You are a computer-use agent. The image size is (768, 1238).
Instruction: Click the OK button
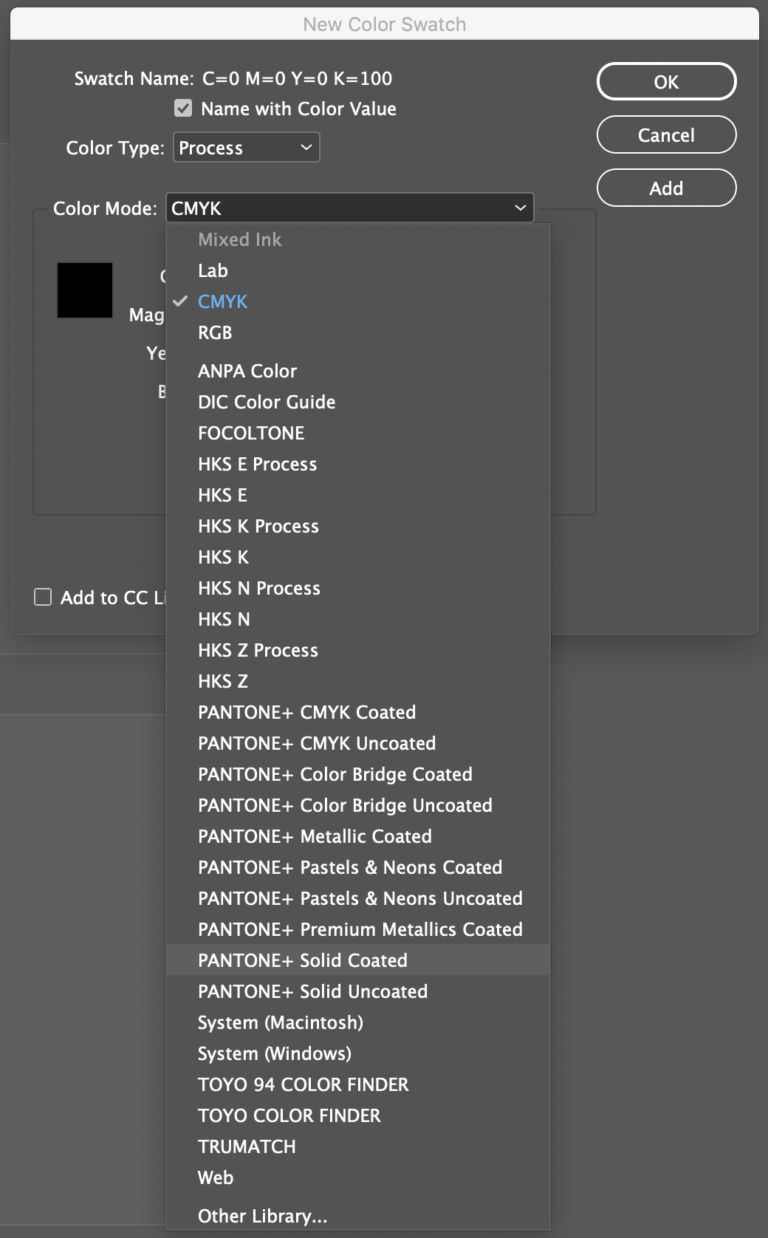[666, 82]
